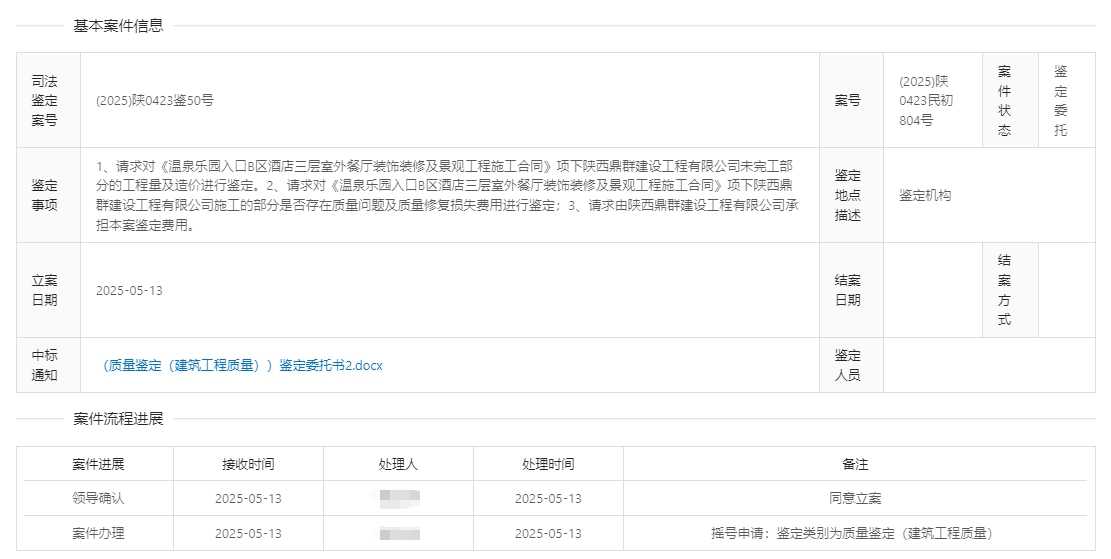The image size is (1111, 559).
Task: Click the 案号 value ending in 民初804号
Action: click(x=925, y=101)
